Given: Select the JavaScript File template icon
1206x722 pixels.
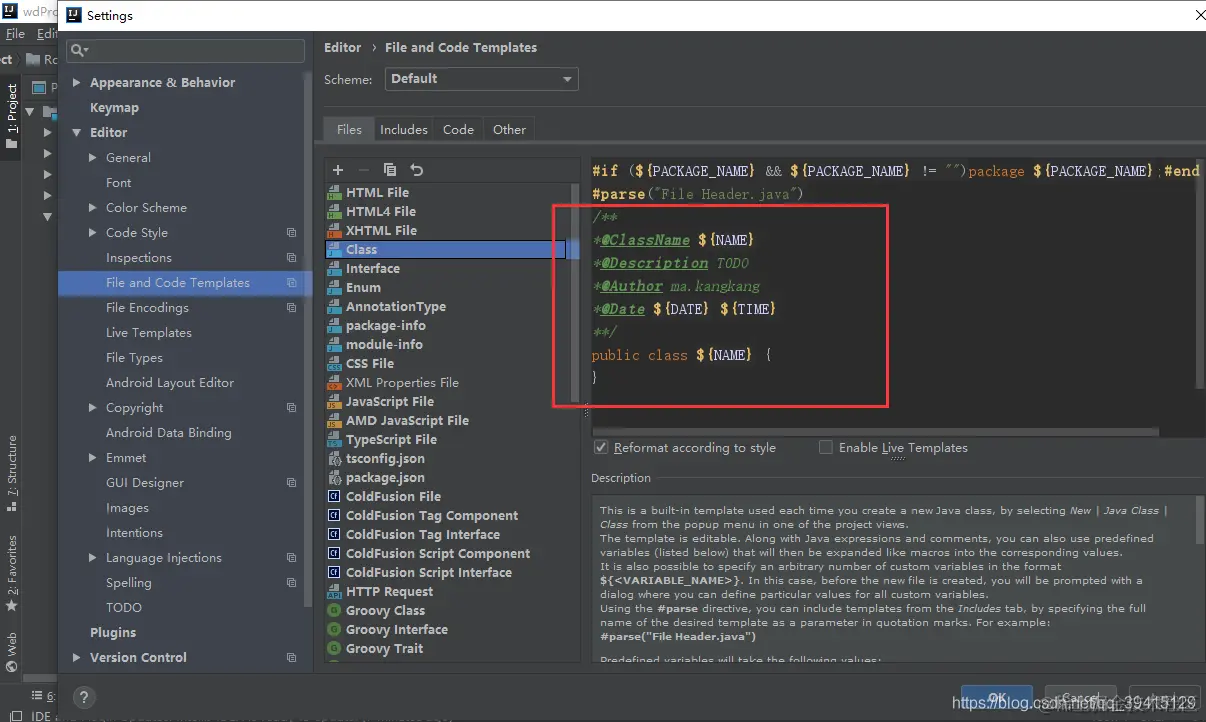Looking at the screenshot, I should point(334,402).
